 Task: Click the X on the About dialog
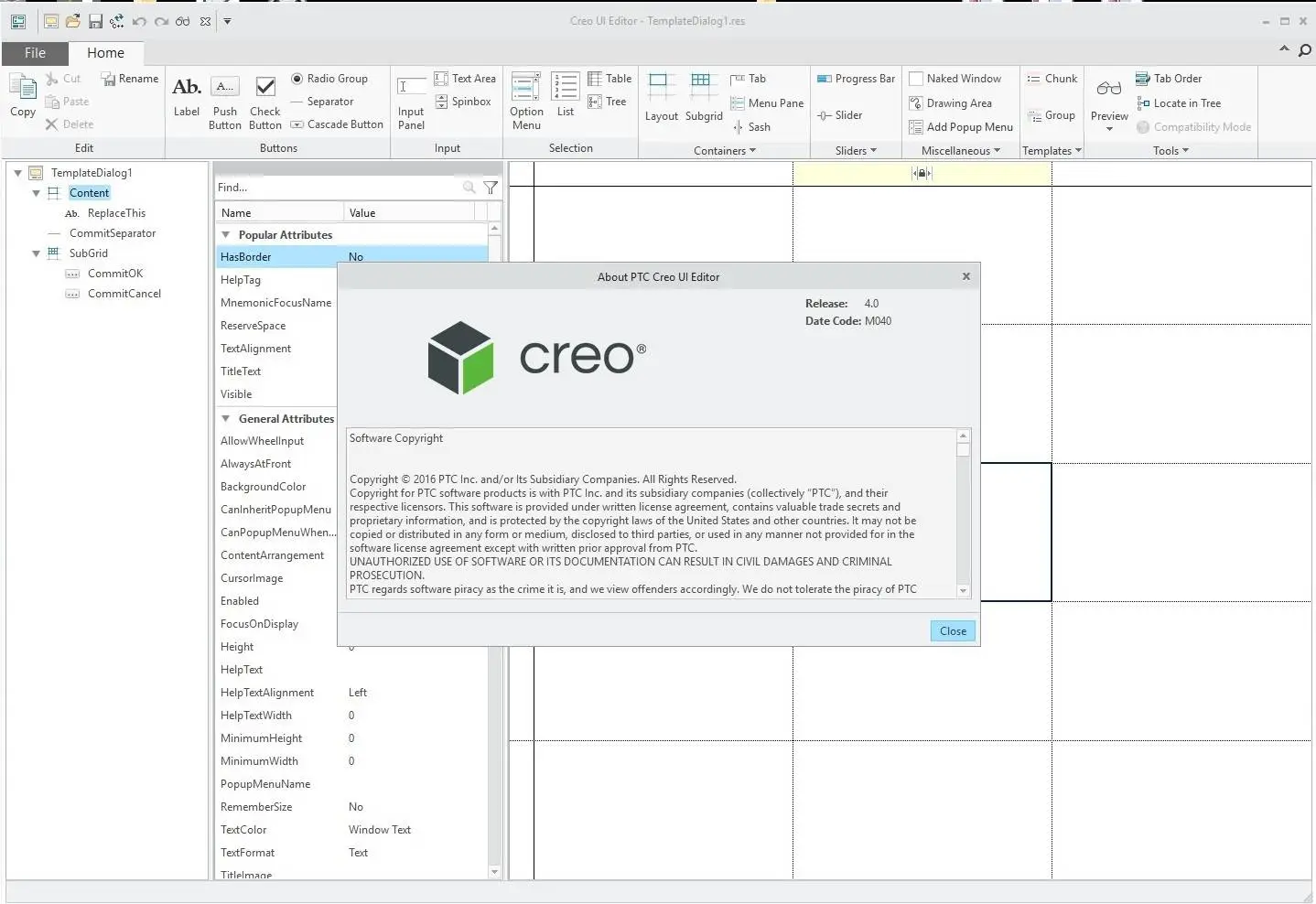click(965, 276)
